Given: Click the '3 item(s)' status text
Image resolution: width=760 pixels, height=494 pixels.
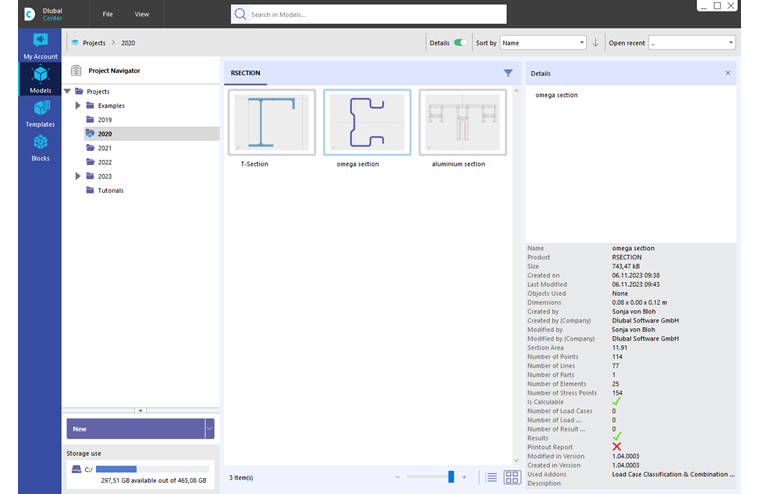Looking at the screenshot, I should click(x=241, y=478).
